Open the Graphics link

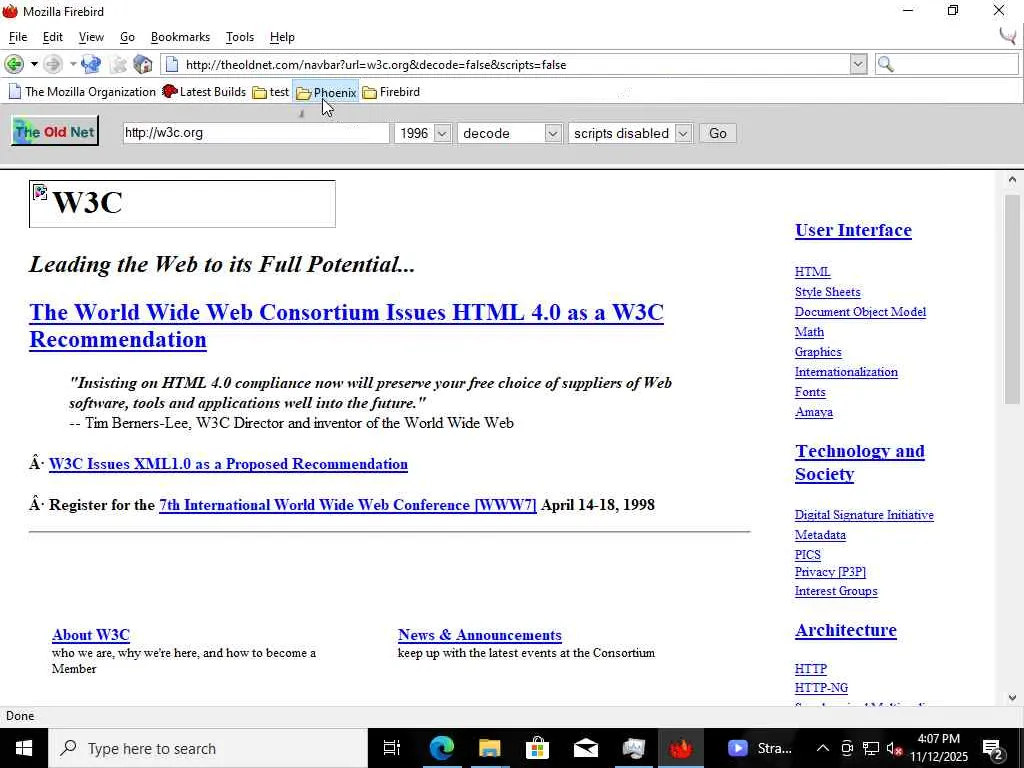(818, 352)
